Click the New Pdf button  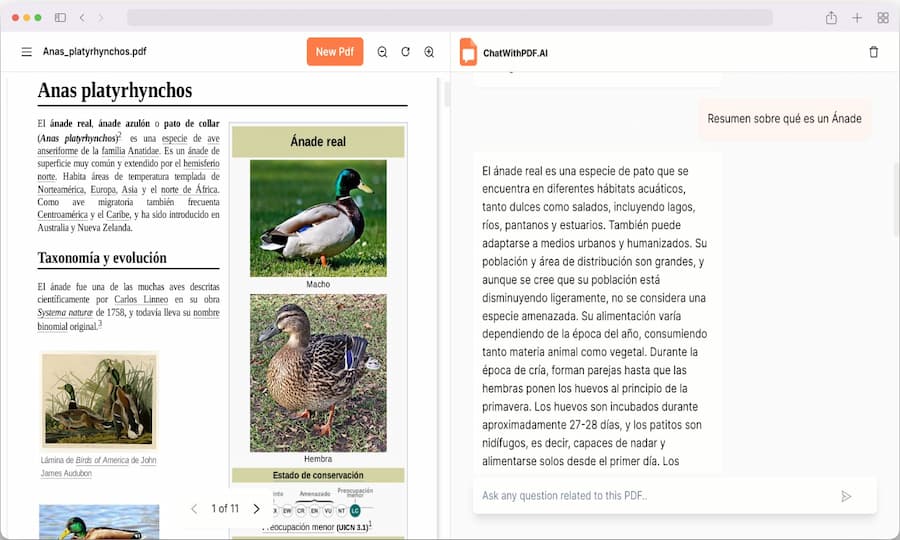click(335, 52)
